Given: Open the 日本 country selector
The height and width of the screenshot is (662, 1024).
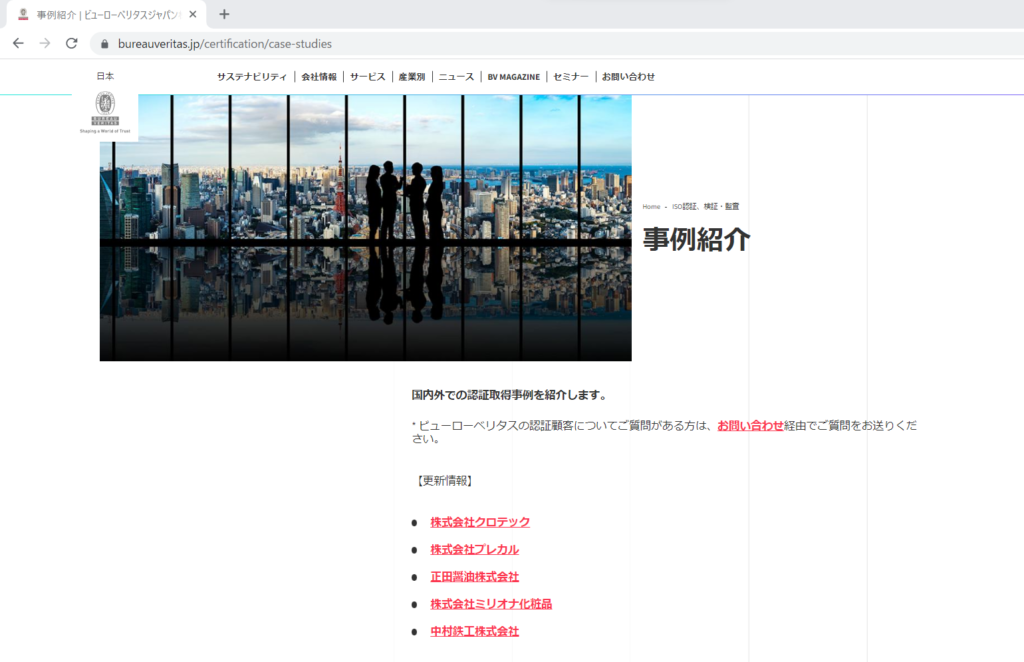Looking at the screenshot, I should (105, 76).
